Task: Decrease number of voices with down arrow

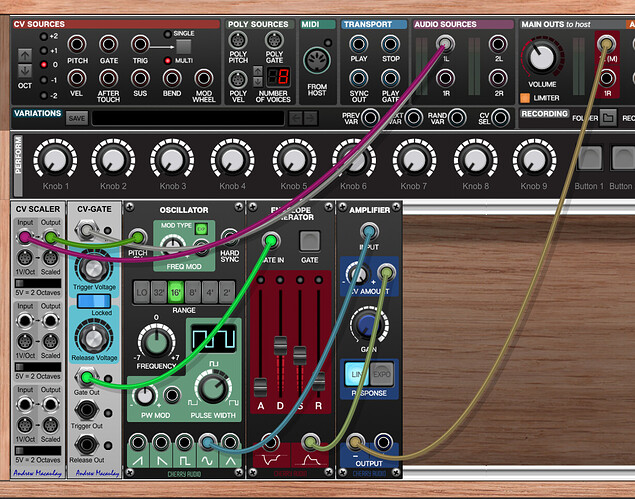Action: tap(258, 81)
